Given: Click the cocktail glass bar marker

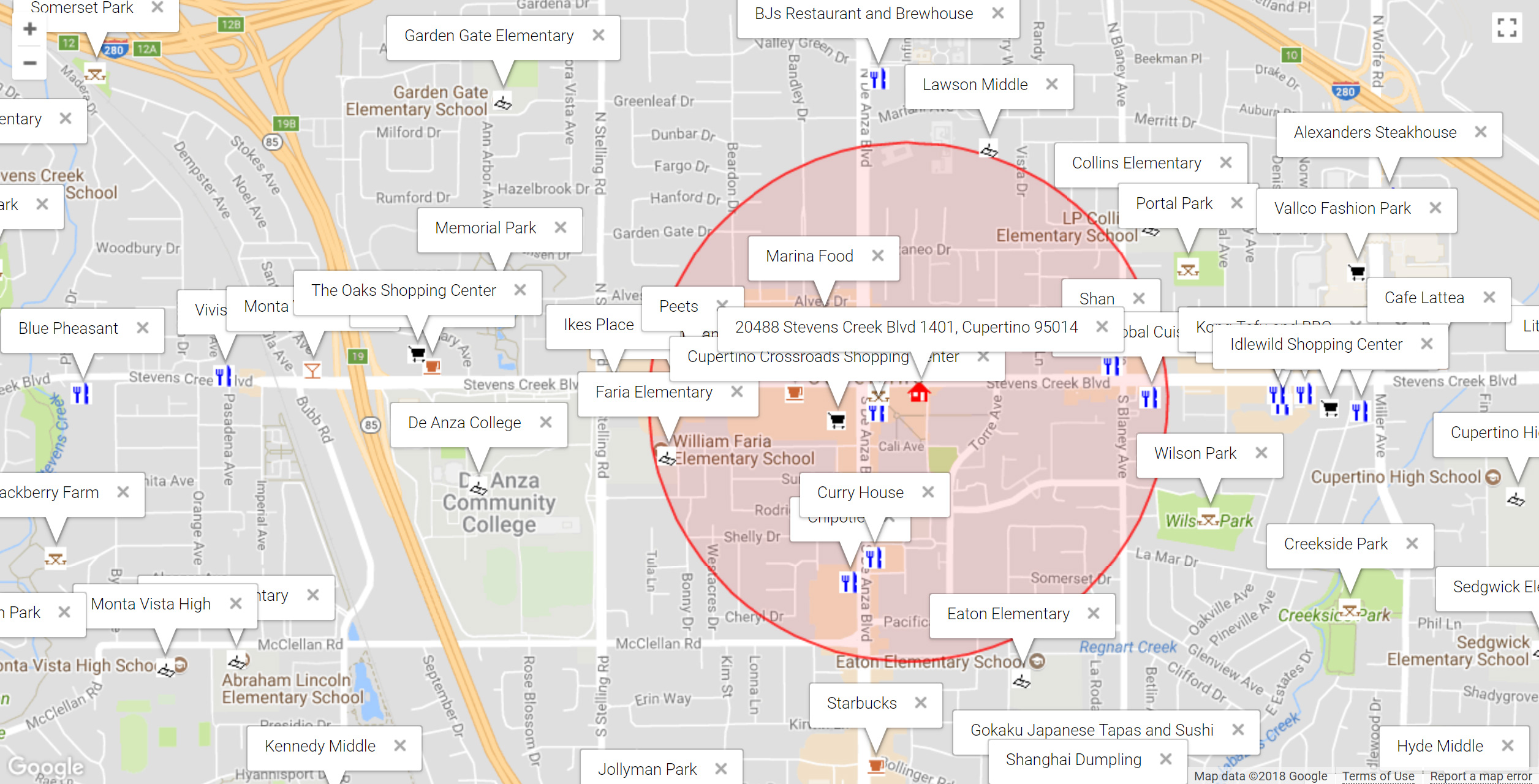Looking at the screenshot, I should coord(312,371).
